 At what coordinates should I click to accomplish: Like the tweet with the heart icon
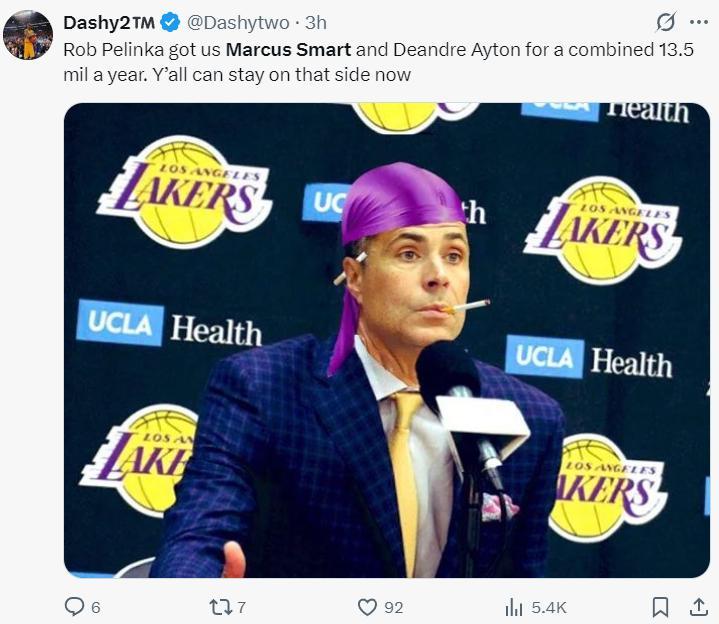367,606
